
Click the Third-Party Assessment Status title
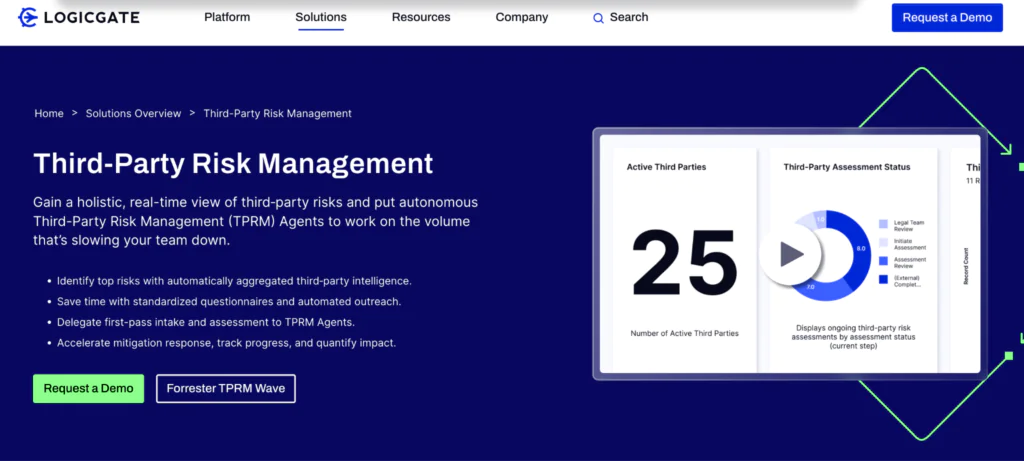coord(846,167)
